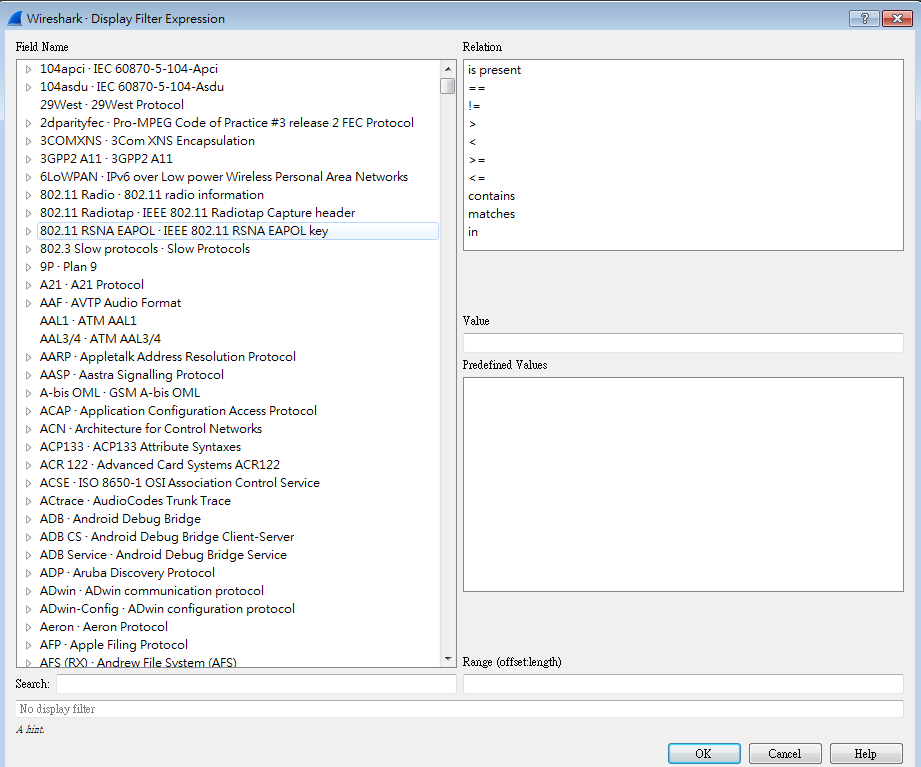
Task: Expand the 2dparityfec protocol node
Action: click(x=28, y=123)
